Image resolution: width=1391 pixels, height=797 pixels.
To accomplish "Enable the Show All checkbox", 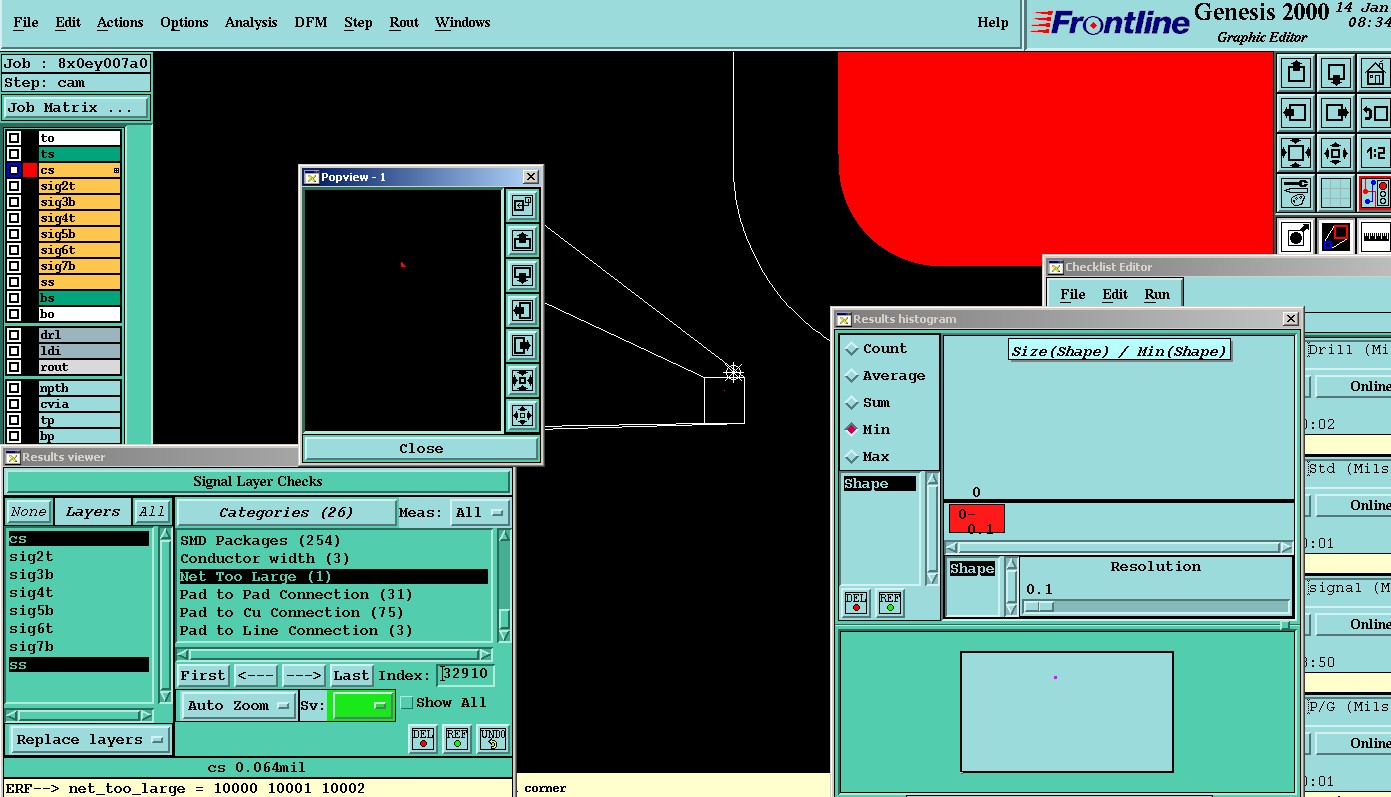I will pyautogui.click(x=407, y=703).
